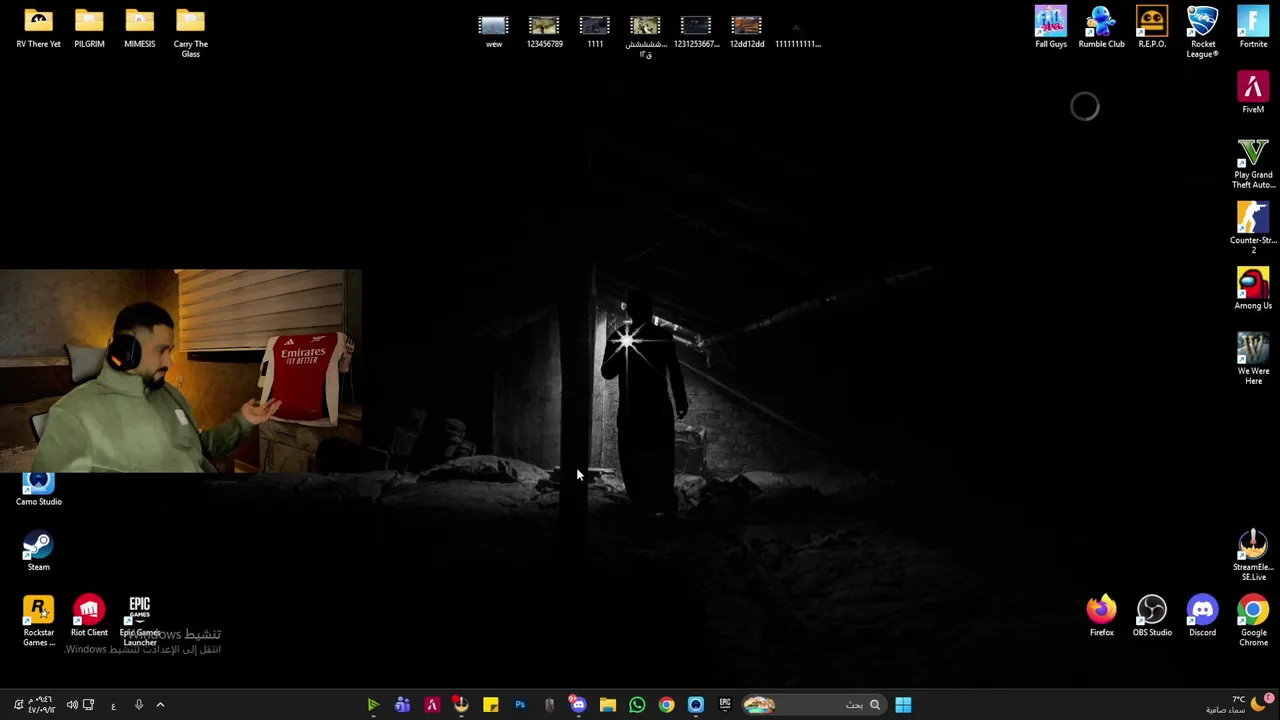Open the Riot Client desktop shortcut
1280x720 pixels.
[x=89, y=616]
